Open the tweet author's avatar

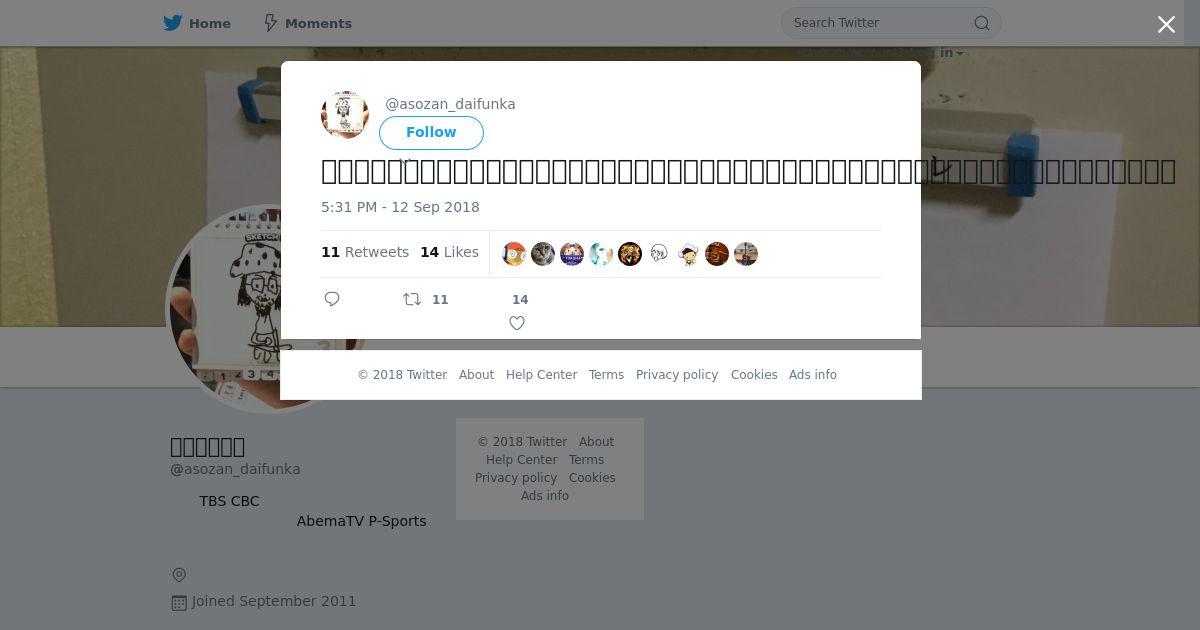pos(345,115)
